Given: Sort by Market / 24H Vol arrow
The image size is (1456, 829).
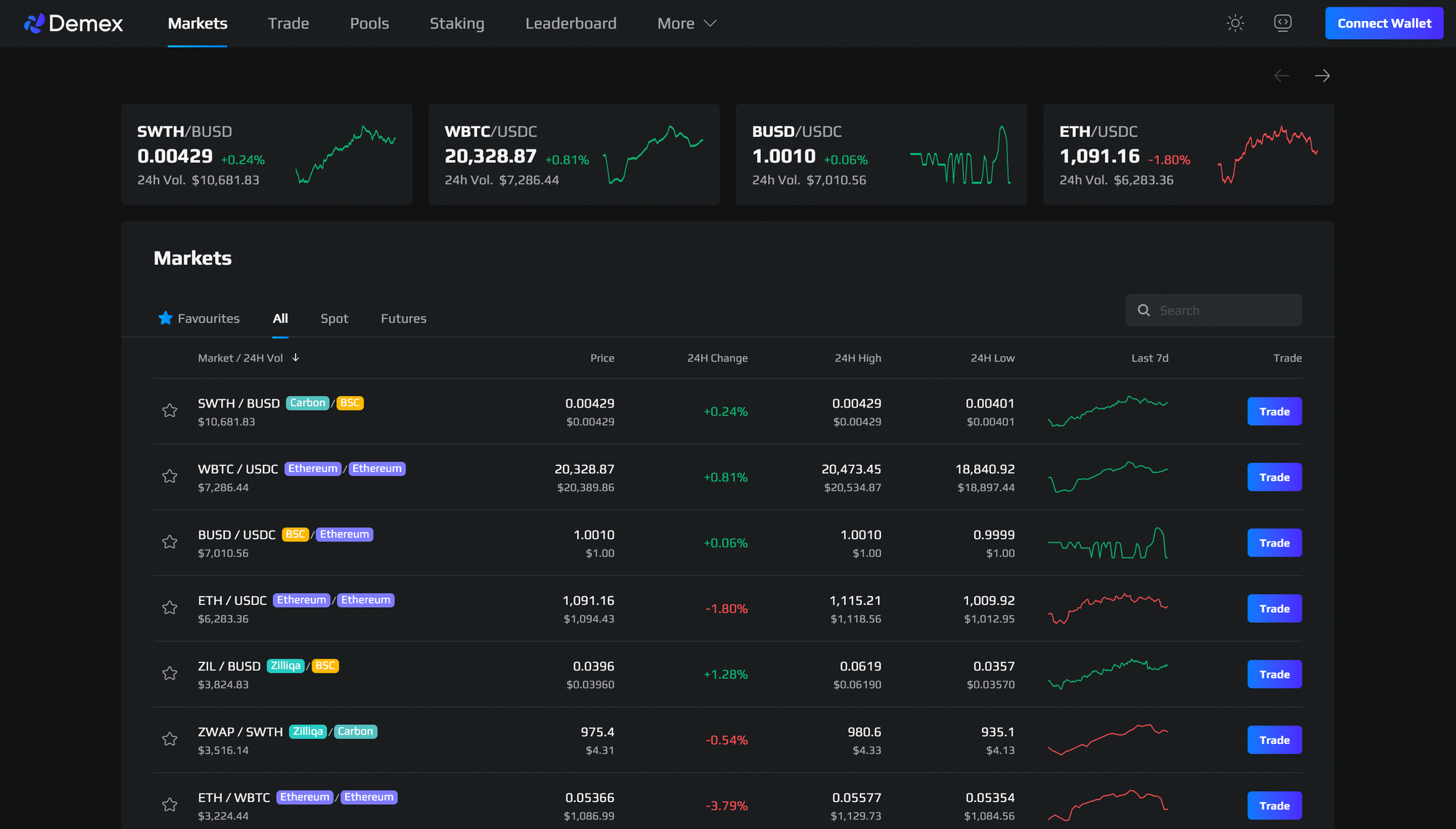Looking at the screenshot, I should coord(296,357).
